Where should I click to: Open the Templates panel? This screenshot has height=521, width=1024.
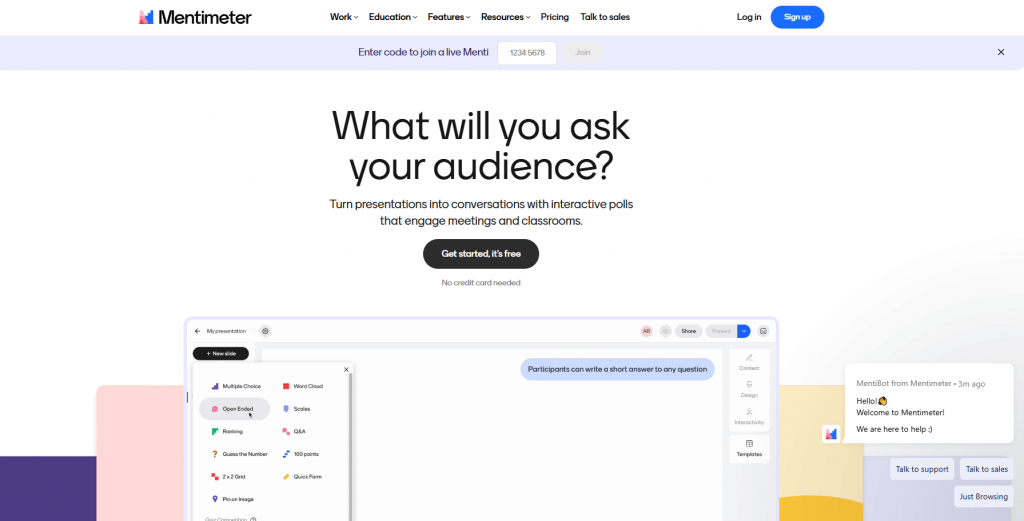coord(749,449)
